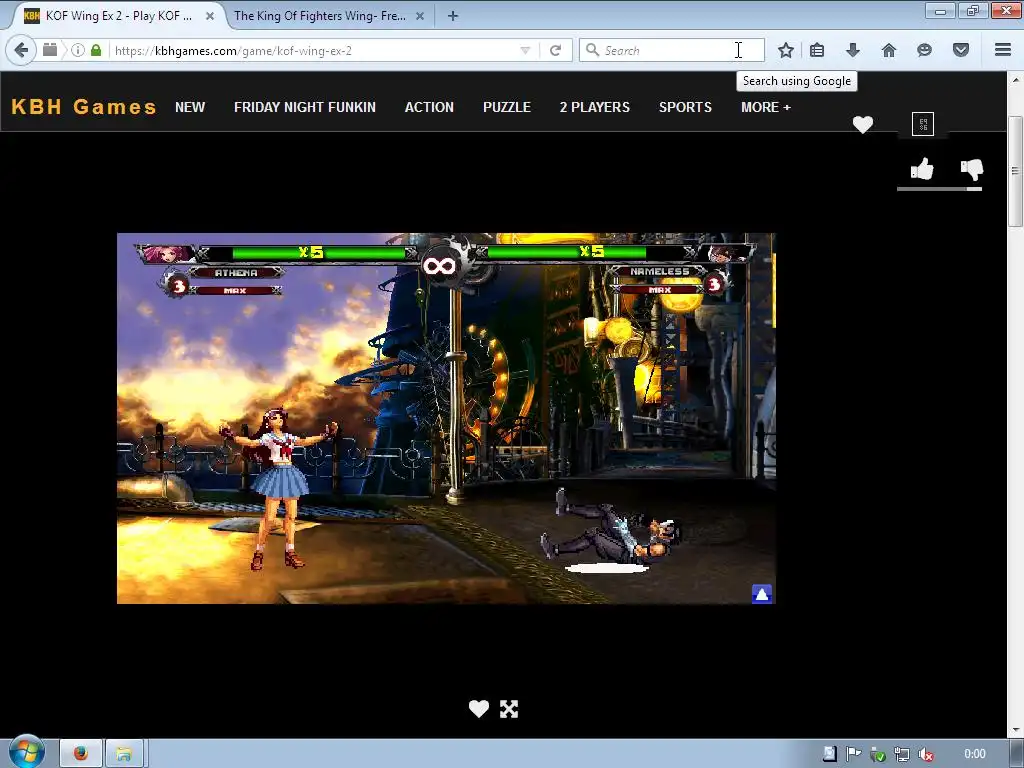The image size is (1024, 768).
Task: Click the site information (i) icon
Action: pyautogui.click(x=78, y=50)
